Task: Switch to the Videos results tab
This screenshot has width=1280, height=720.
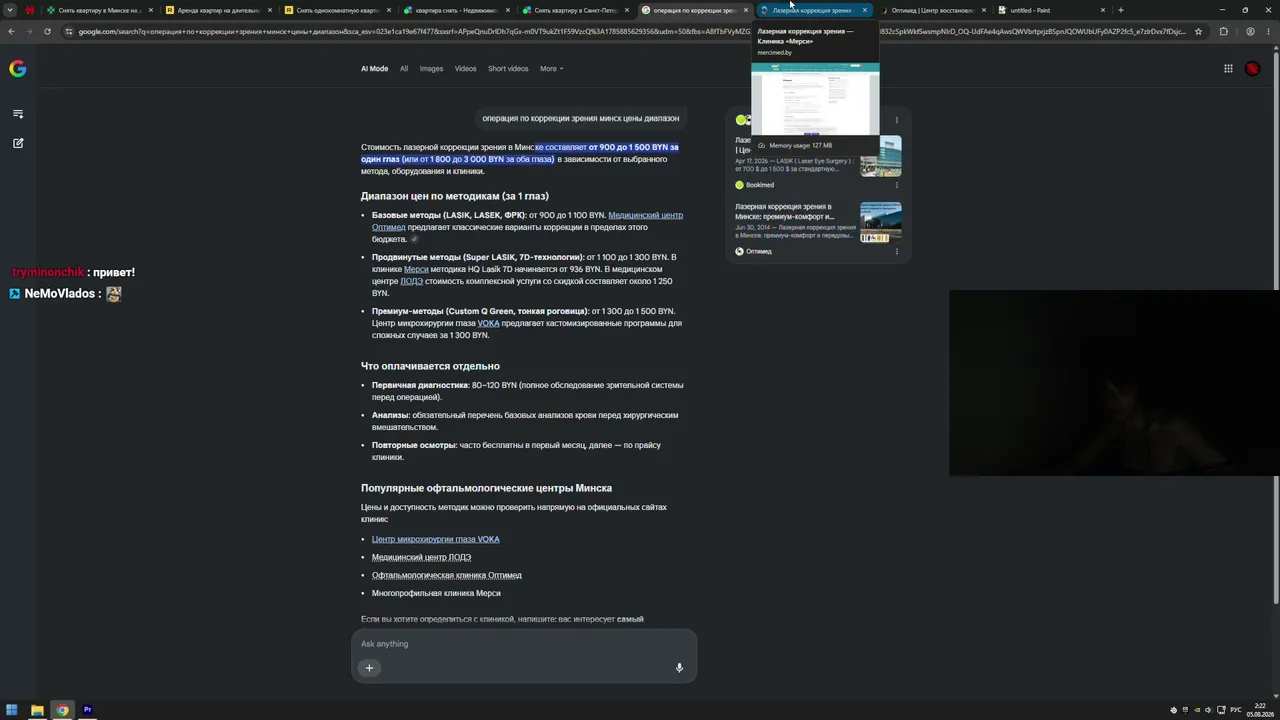Action: point(465,69)
